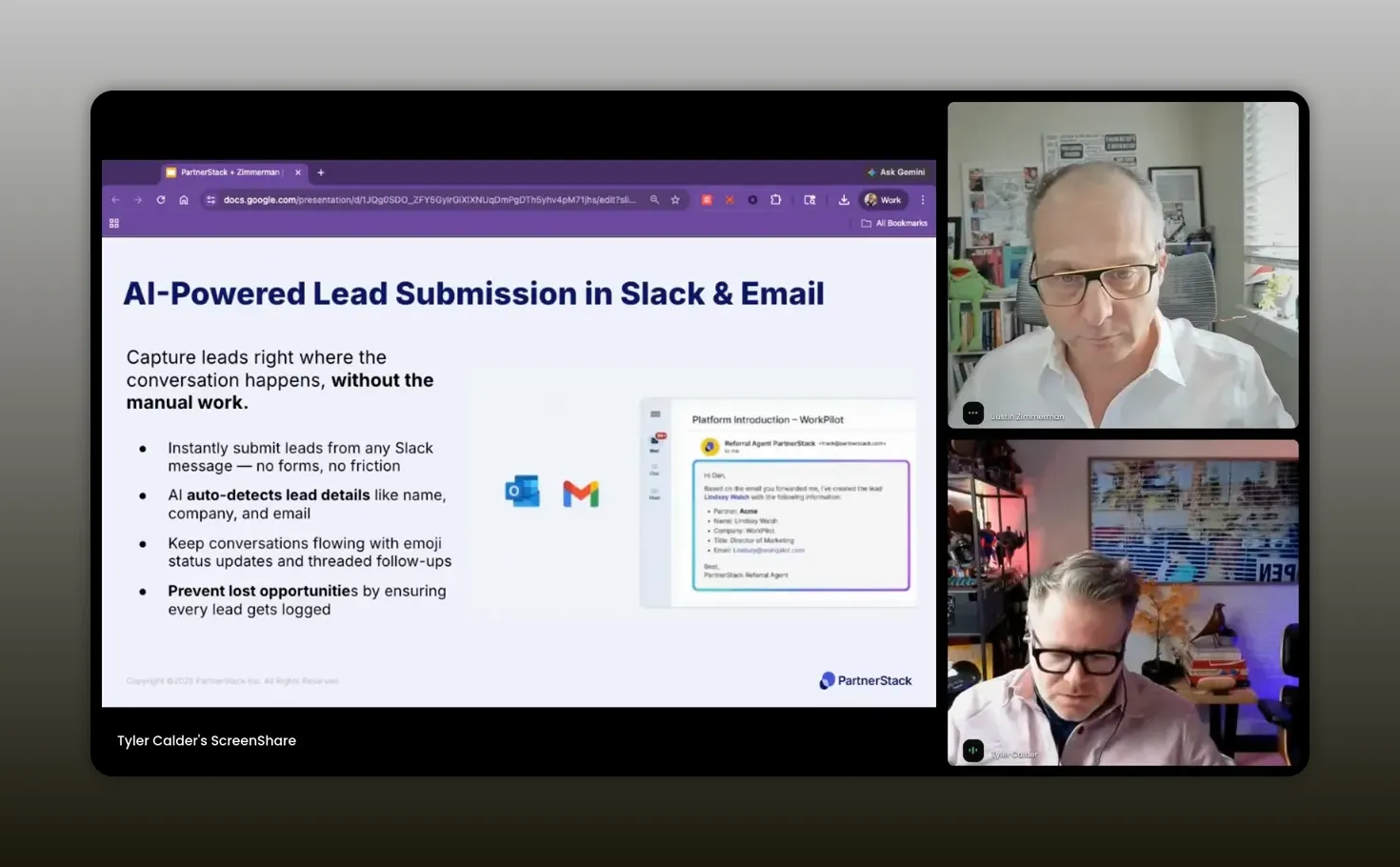
Task: Select the Chat icon in email mockup
Action: coord(654,470)
